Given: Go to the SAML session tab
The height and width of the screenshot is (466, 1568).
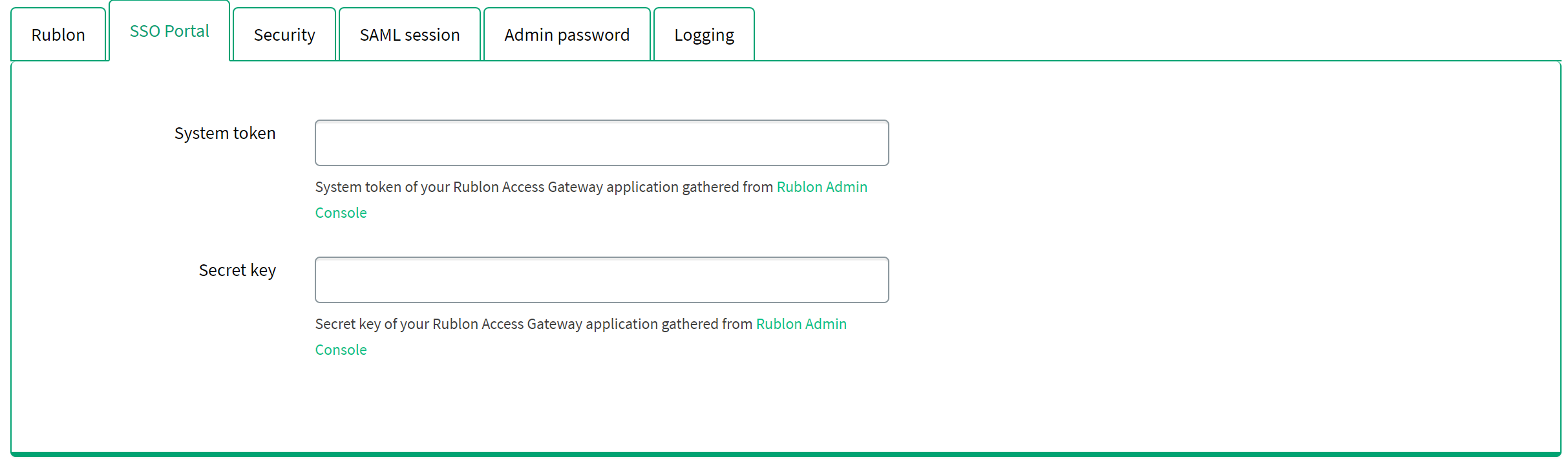Looking at the screenshot, I should tap(410, 35).
